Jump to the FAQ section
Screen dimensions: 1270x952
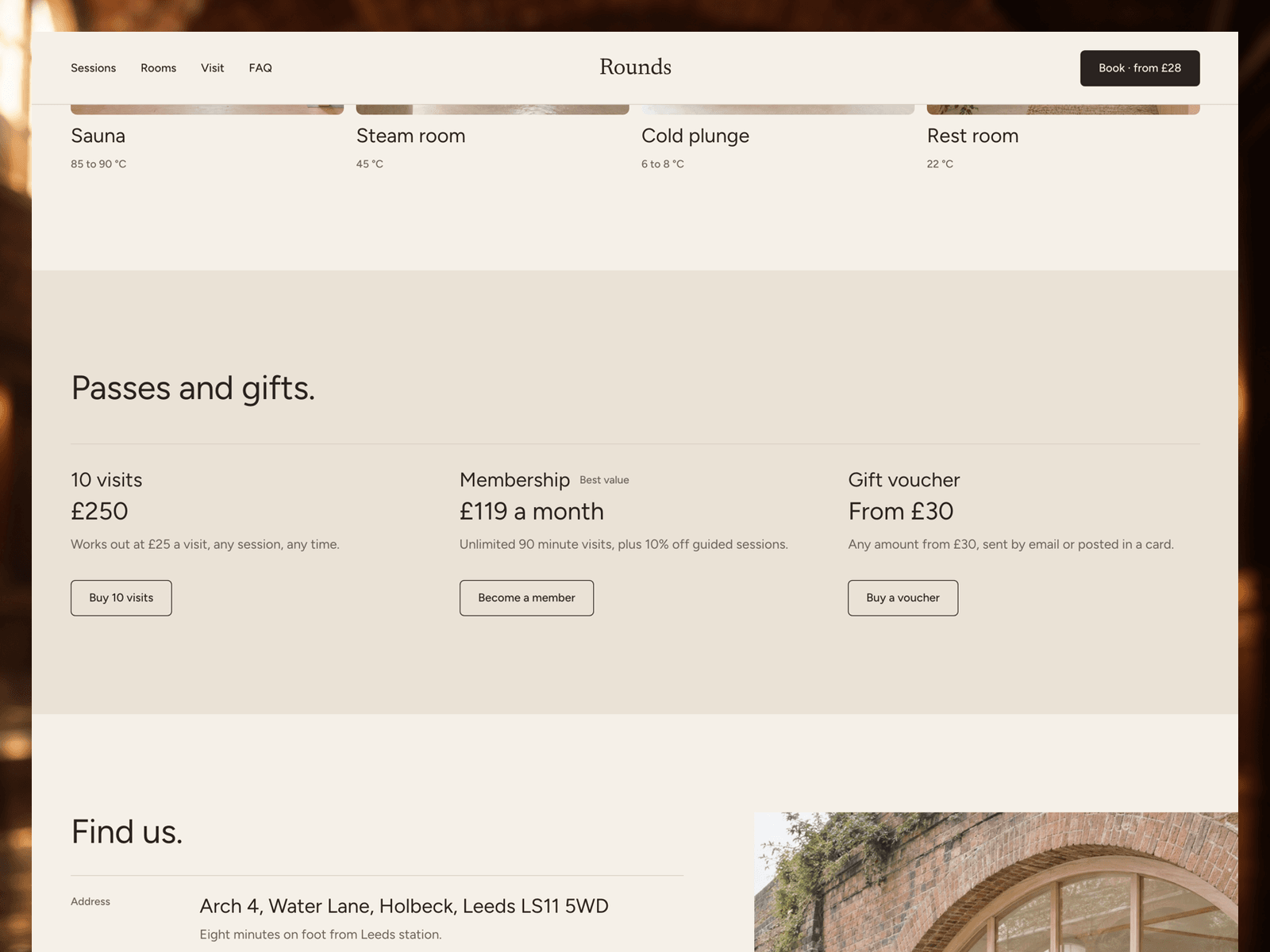pos(260,68)
